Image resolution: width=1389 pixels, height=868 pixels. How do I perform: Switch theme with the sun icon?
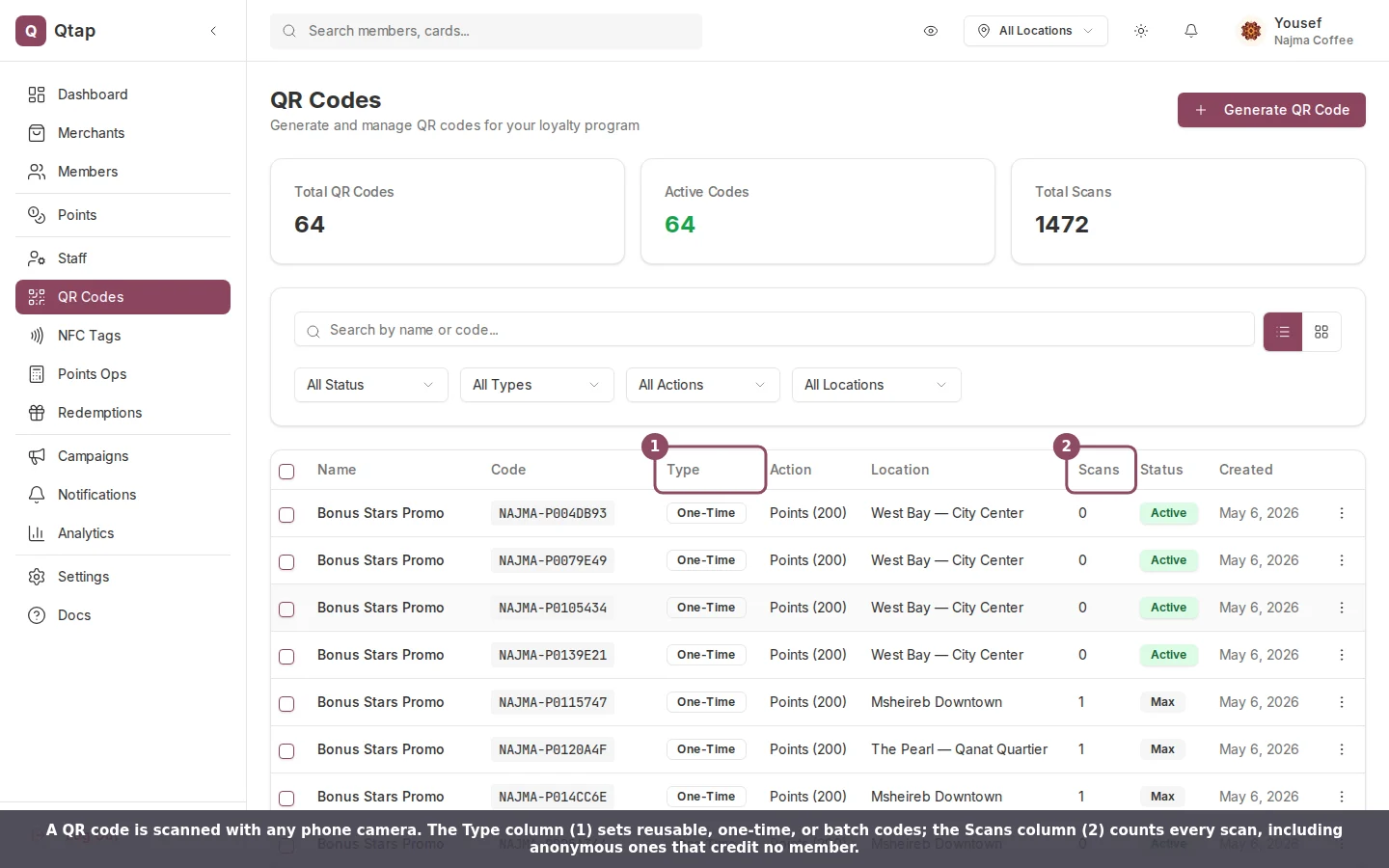click(x=1141, y=31)
